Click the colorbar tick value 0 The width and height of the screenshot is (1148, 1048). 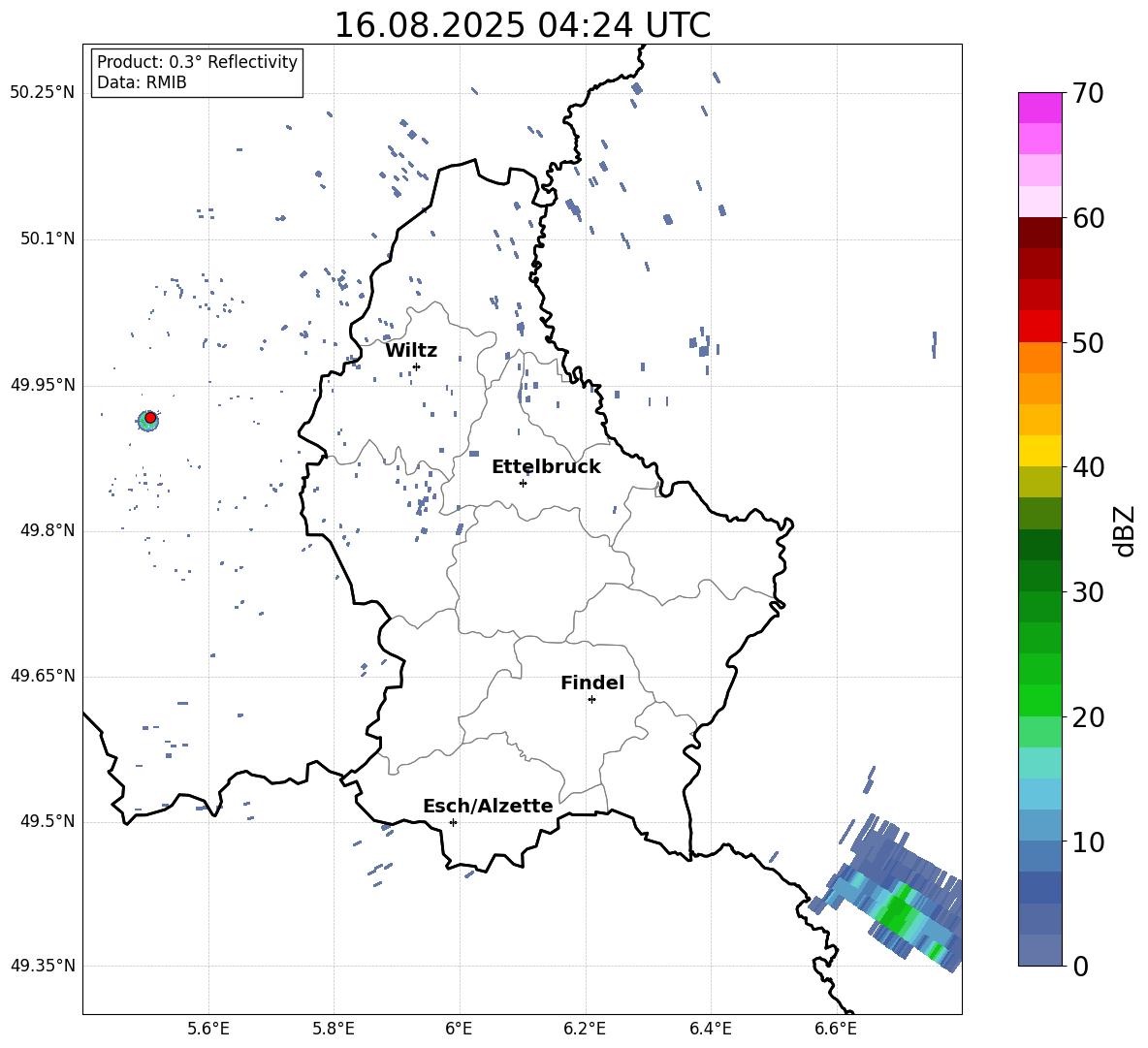[1080, 966]
